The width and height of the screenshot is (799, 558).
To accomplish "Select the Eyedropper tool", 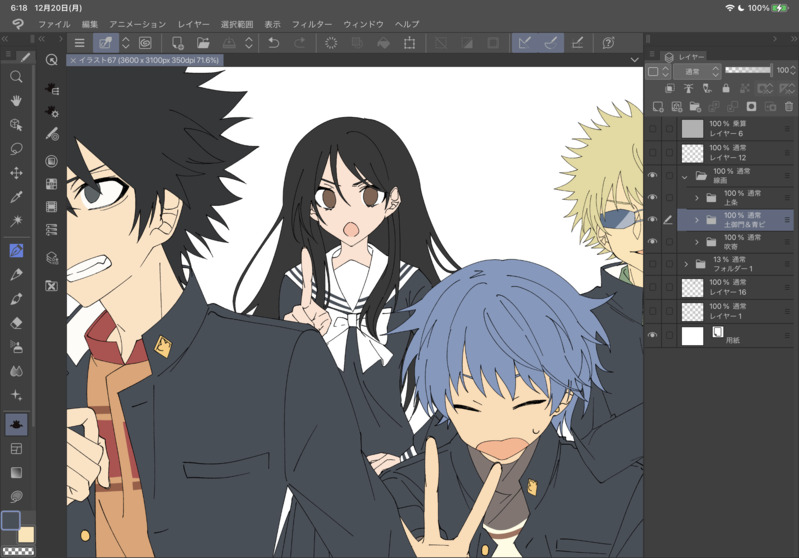I will pyautogui.click(x=16, y=197).
